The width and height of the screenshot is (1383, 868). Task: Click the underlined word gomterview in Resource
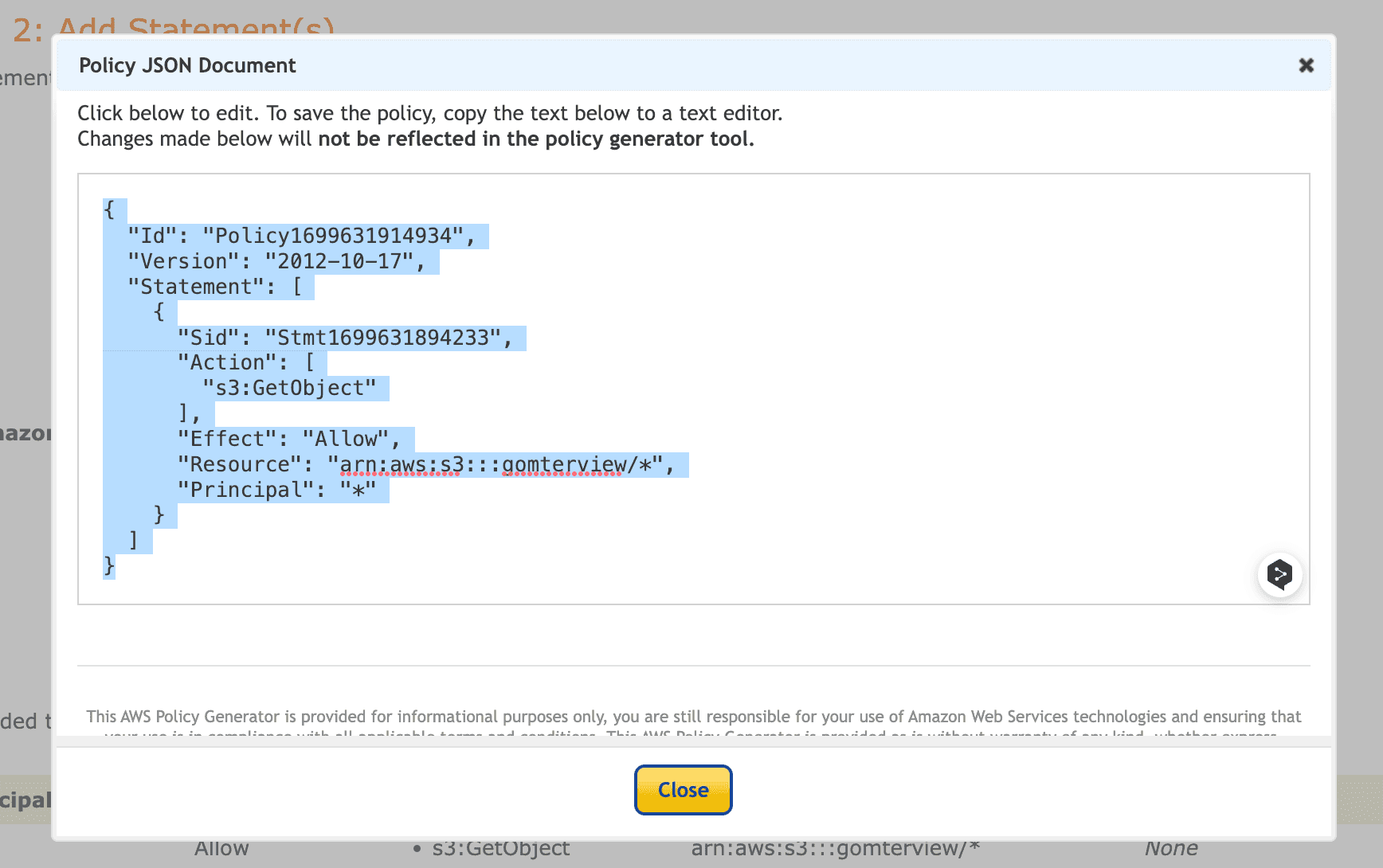[x=564, y=465]
